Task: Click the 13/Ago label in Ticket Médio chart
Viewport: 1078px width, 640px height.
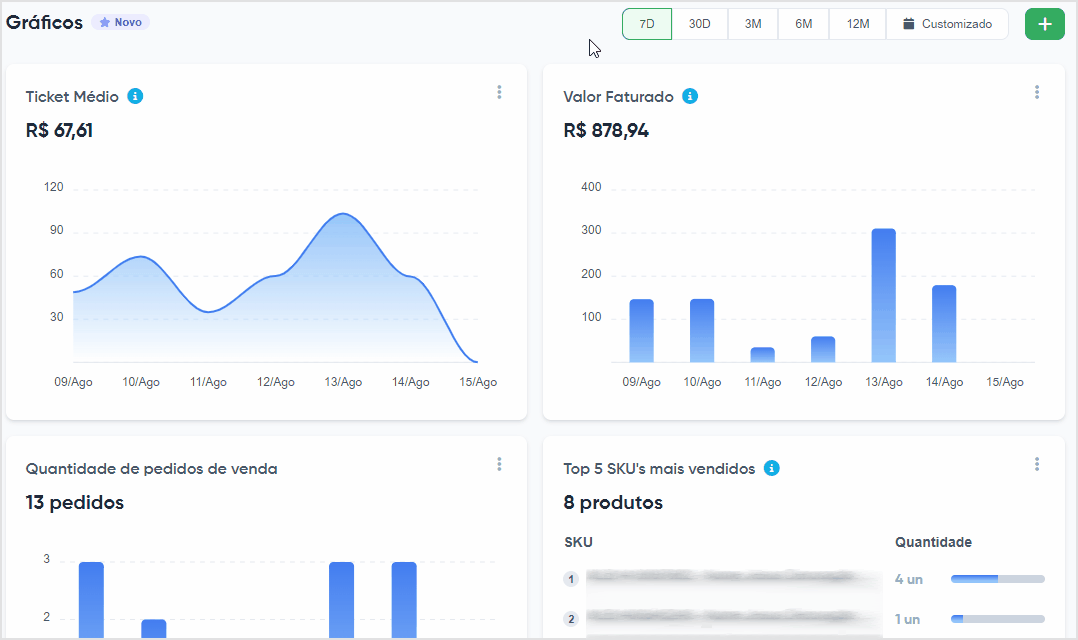Action: pos(343,382)
